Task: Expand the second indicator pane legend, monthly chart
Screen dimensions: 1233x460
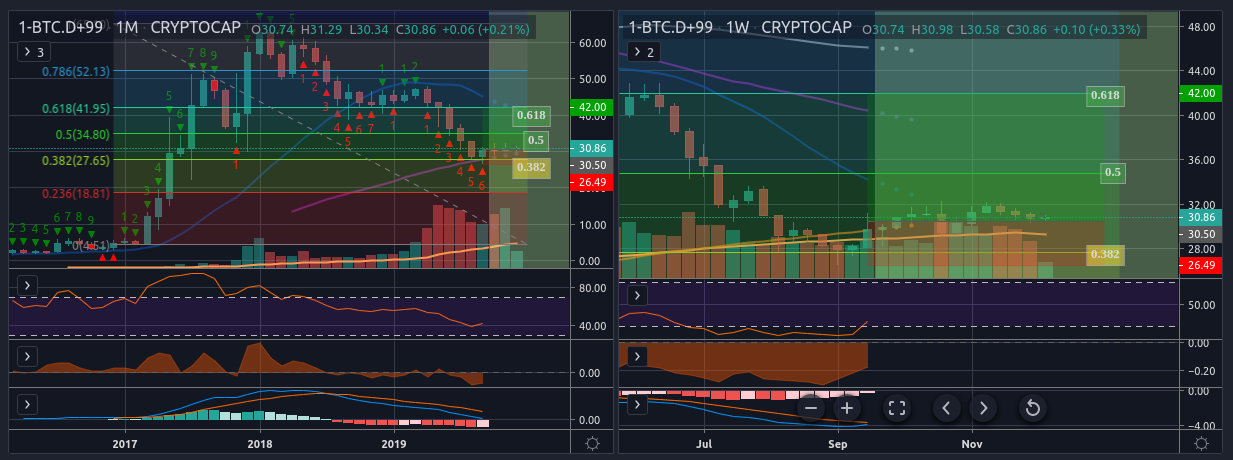Action: click(x=27, y=355)
